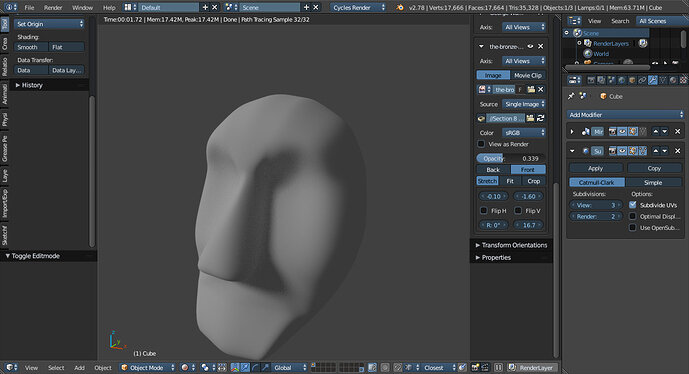
Task: Open the File menu
Action: pyautogui.click(x=29, y=7)
